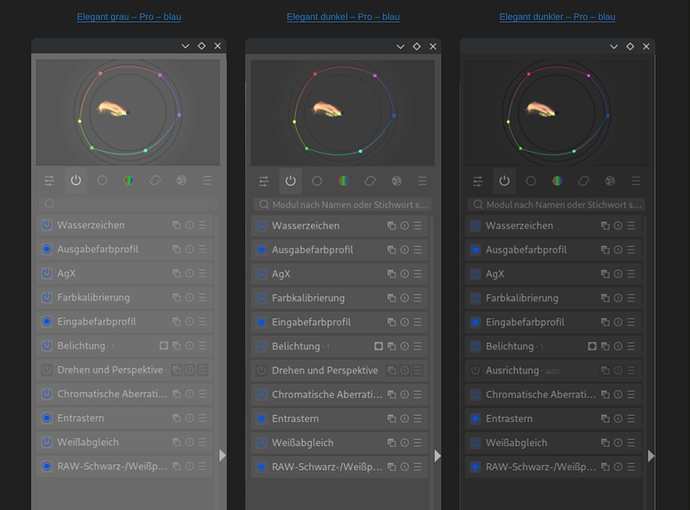Open Farbkalibrierung presets menu in right panel
This screenshot has height=510, width=690.
632,298
